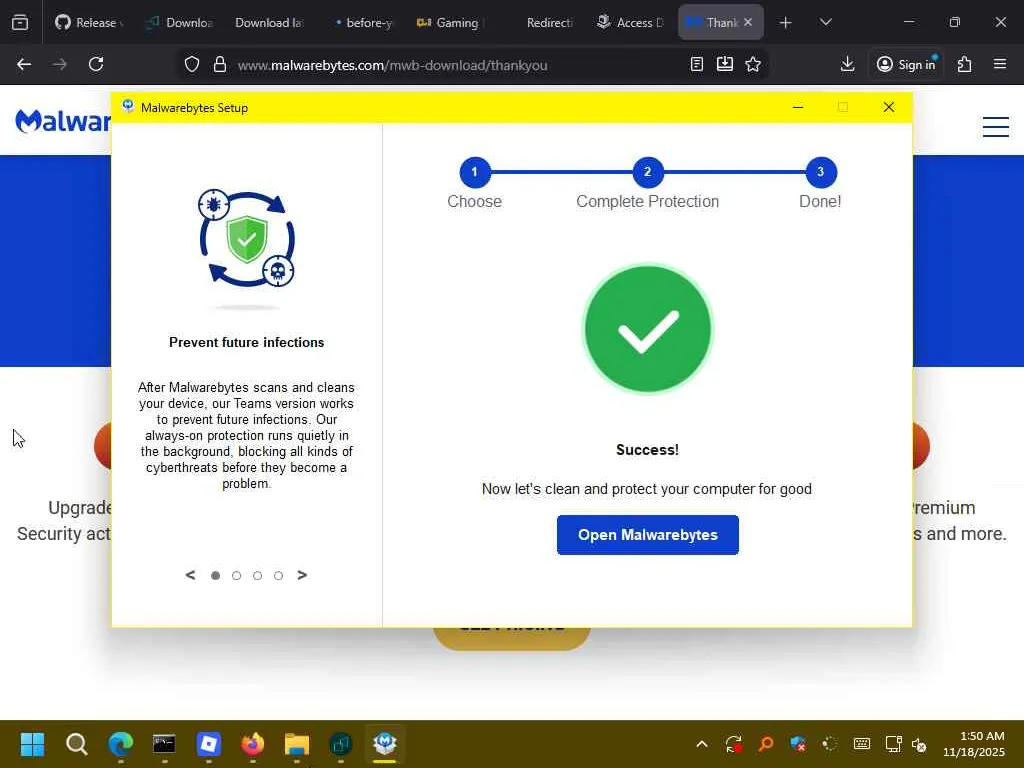
Task: Click the malwarebytes.com URL address bar
Action: click(392, 65)
